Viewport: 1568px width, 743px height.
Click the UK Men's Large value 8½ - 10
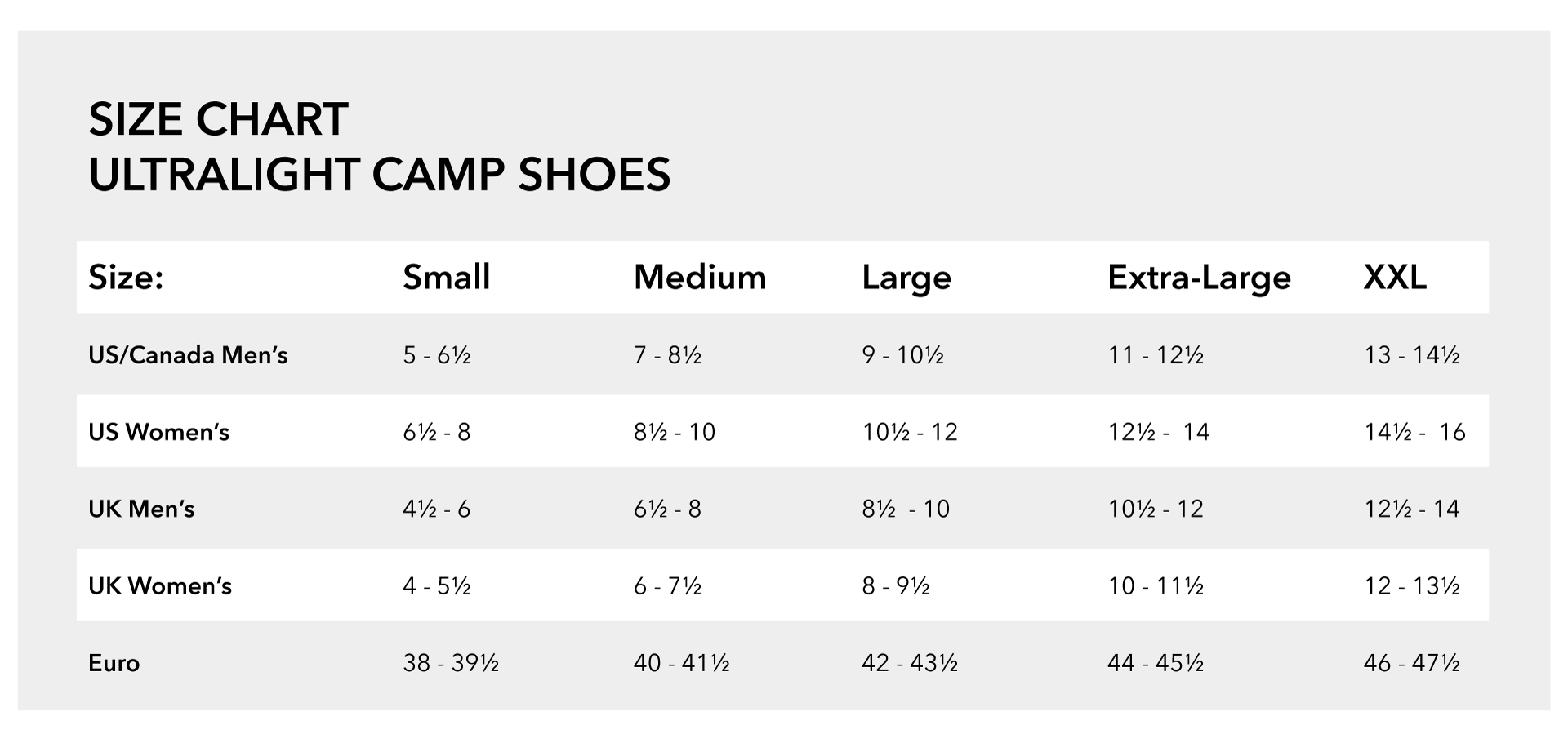(x=906, y=509)
